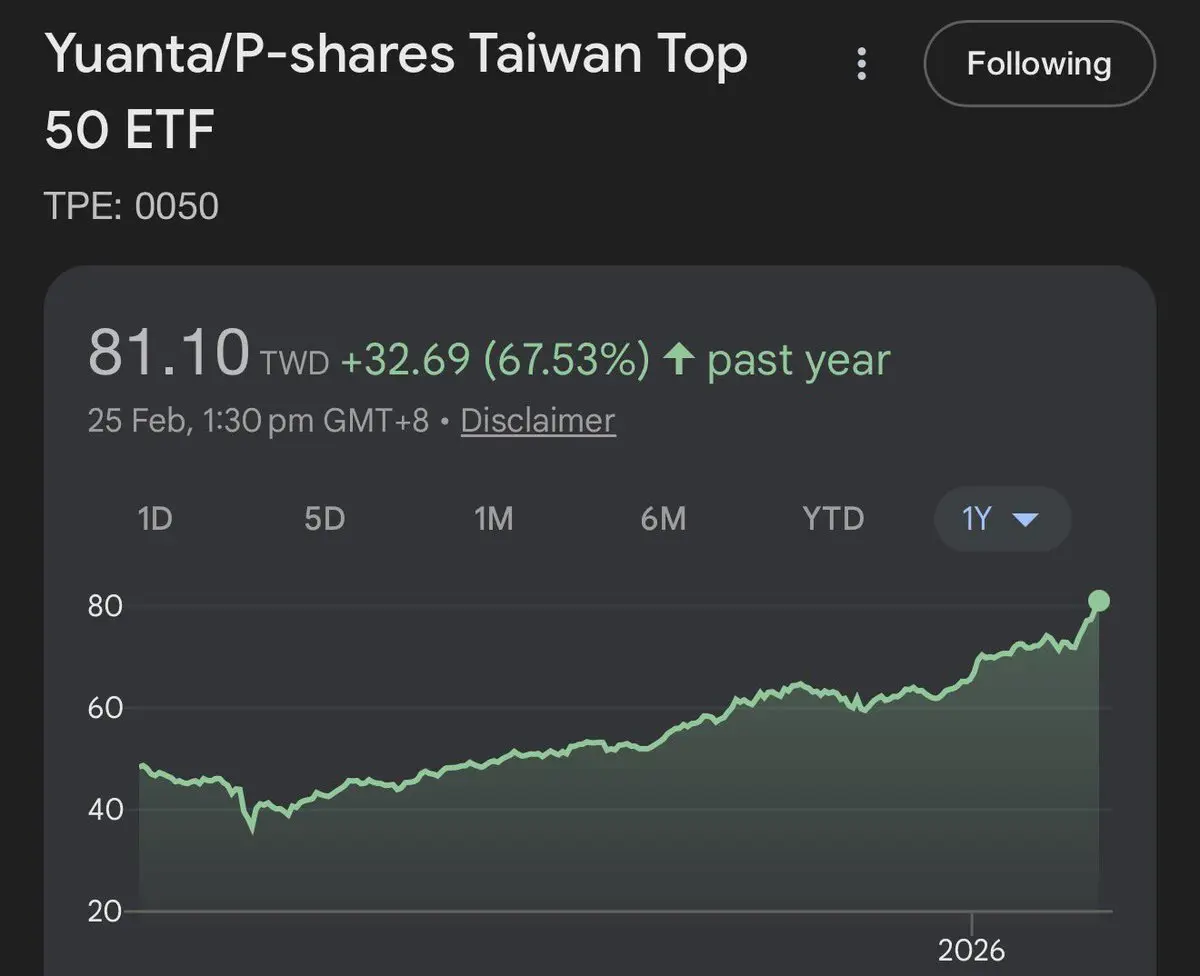
Task: Open the three-dot more options menu
Action: coord(861,64)
